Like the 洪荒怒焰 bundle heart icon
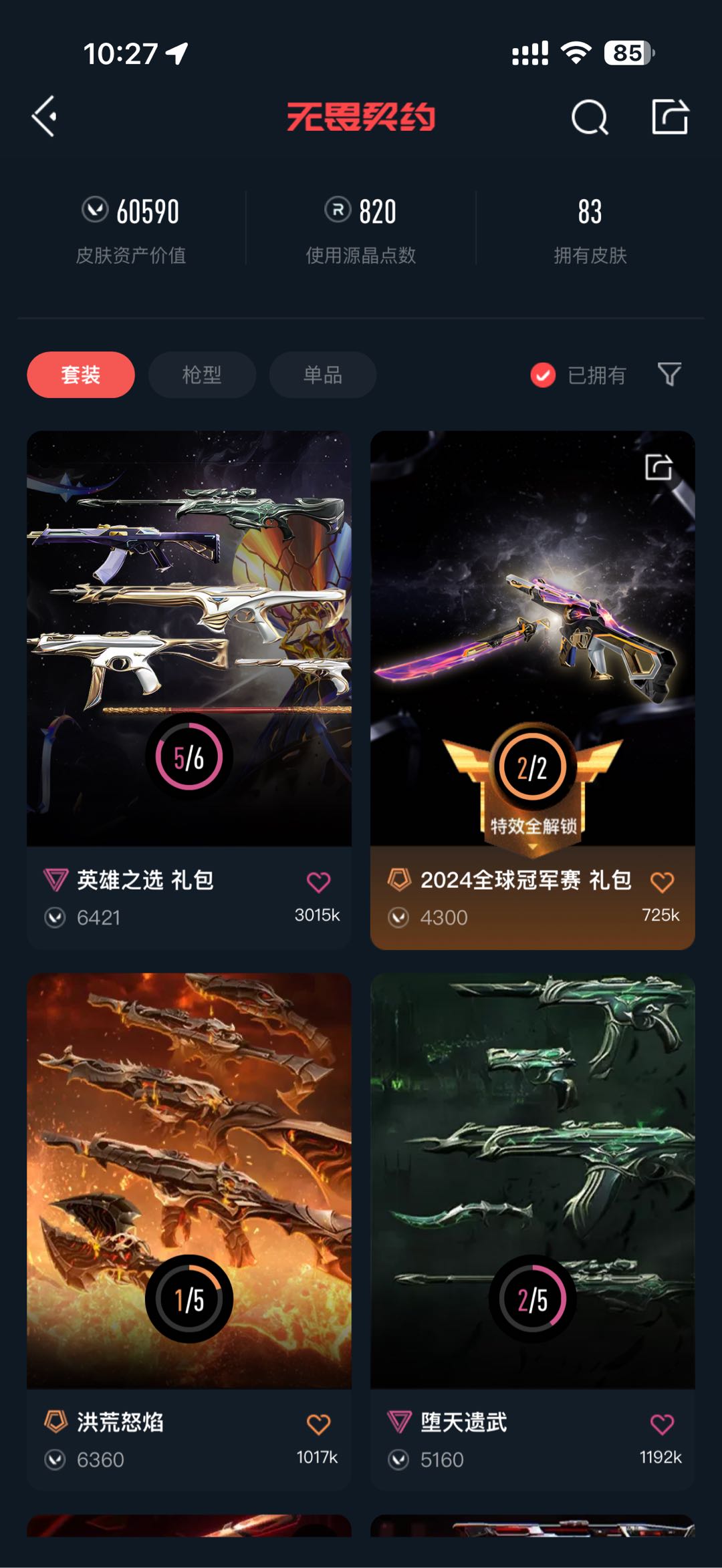 tap(318, 1424)
